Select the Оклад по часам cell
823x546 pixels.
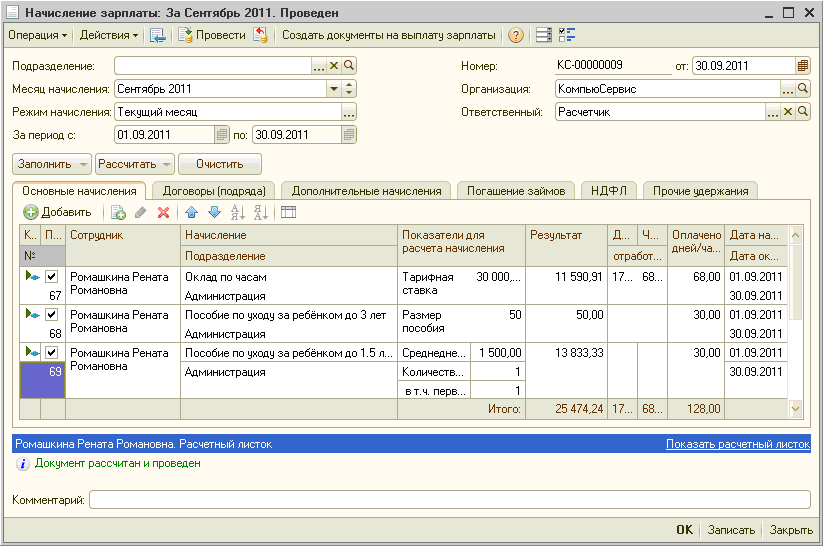289,277
